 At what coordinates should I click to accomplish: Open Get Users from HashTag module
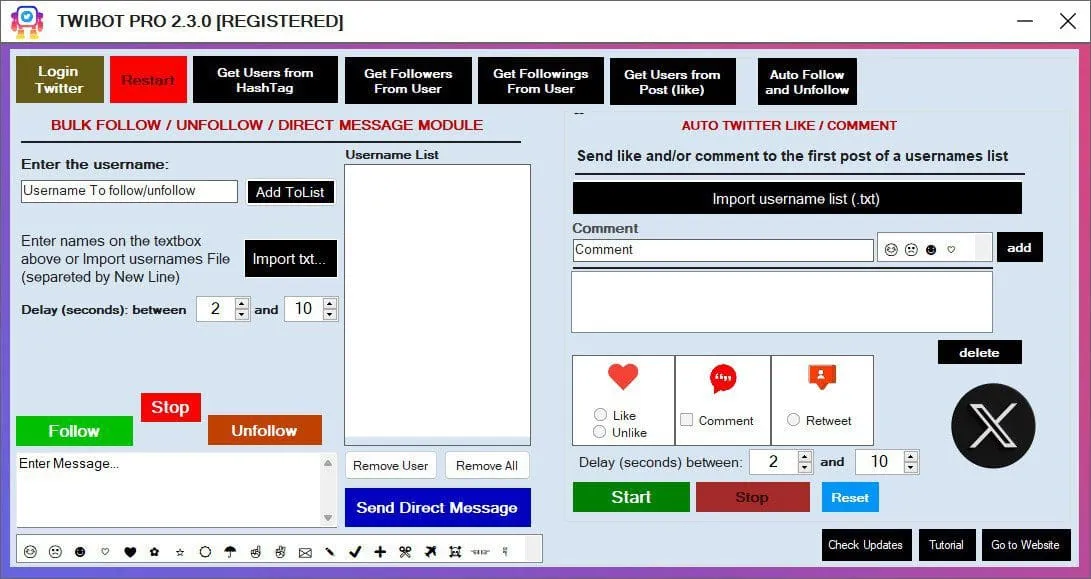[x=265, y=80]
